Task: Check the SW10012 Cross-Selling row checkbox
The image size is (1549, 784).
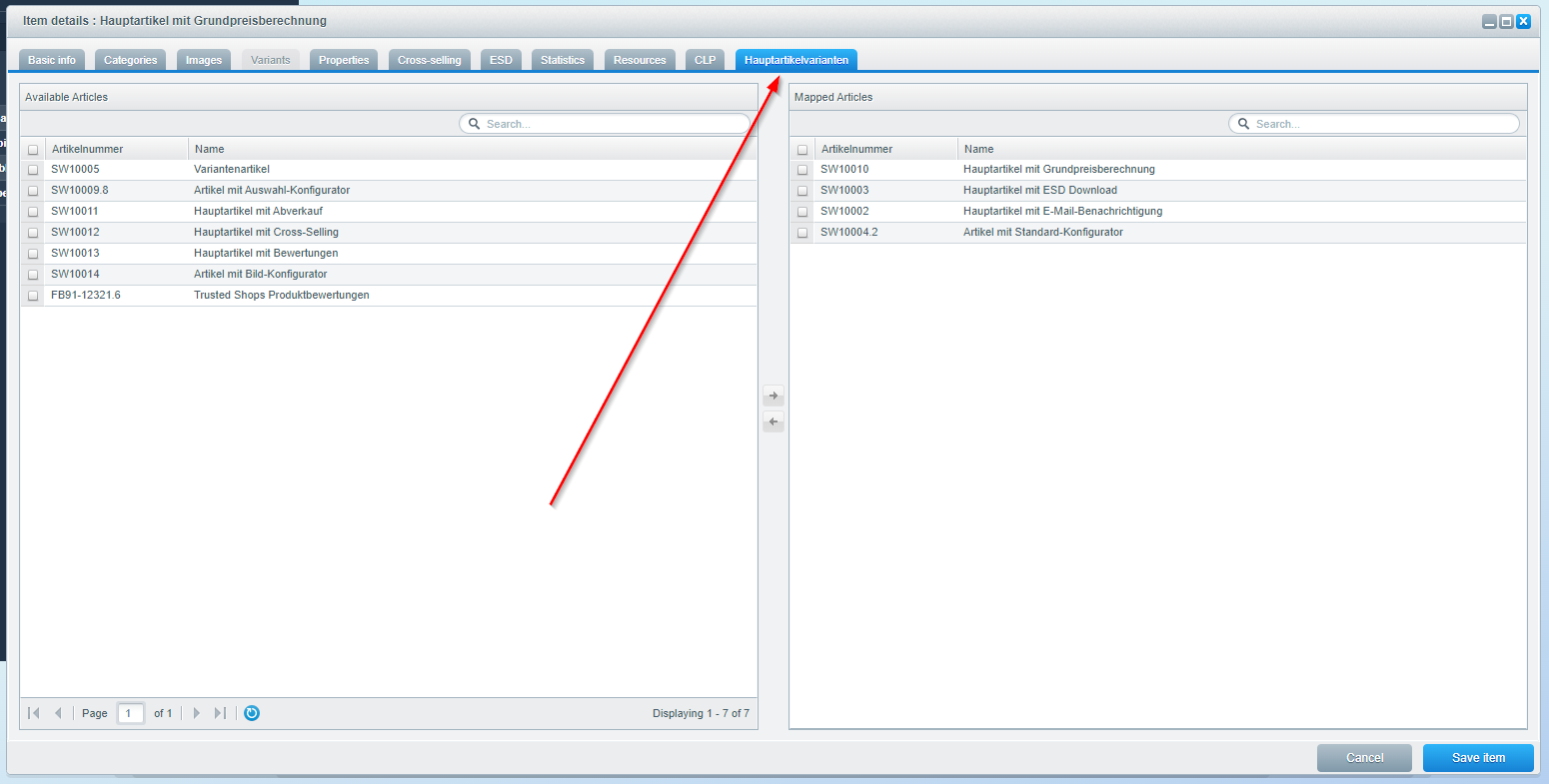Action: pos(33,233)
